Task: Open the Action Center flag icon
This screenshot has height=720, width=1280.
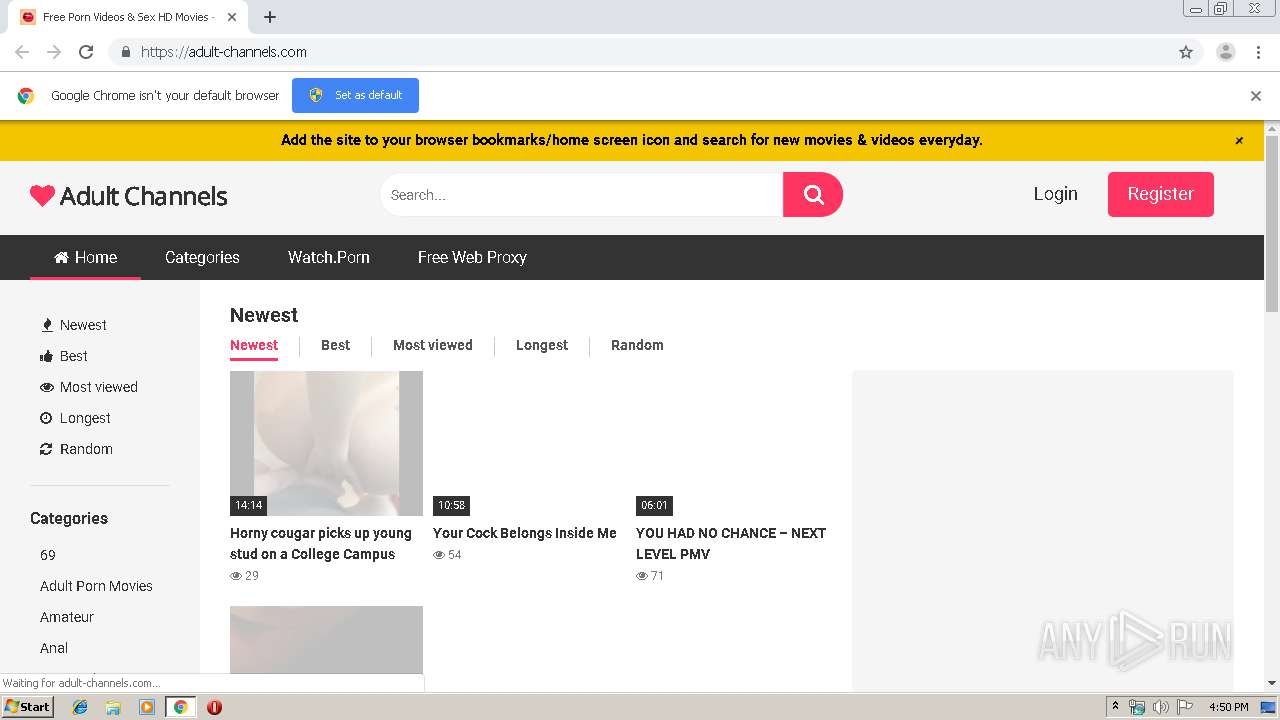Action: pyautogui.click(x=1184, y=707)
